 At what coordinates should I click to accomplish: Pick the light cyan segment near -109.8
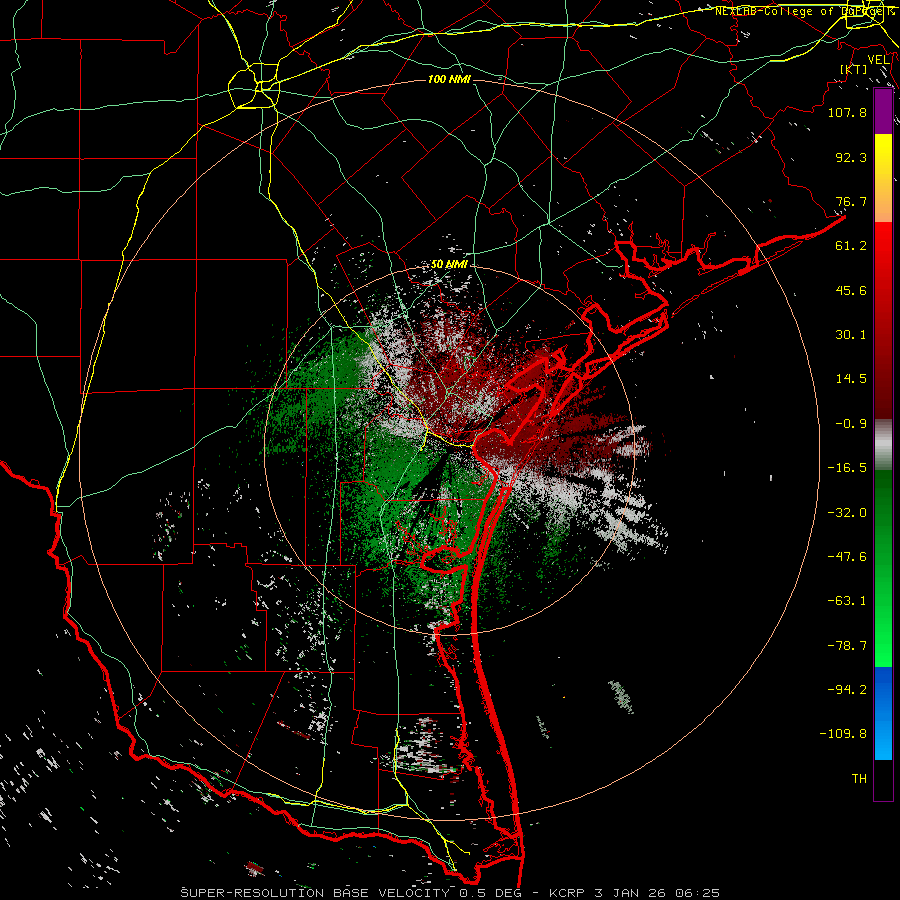[883, 738]
